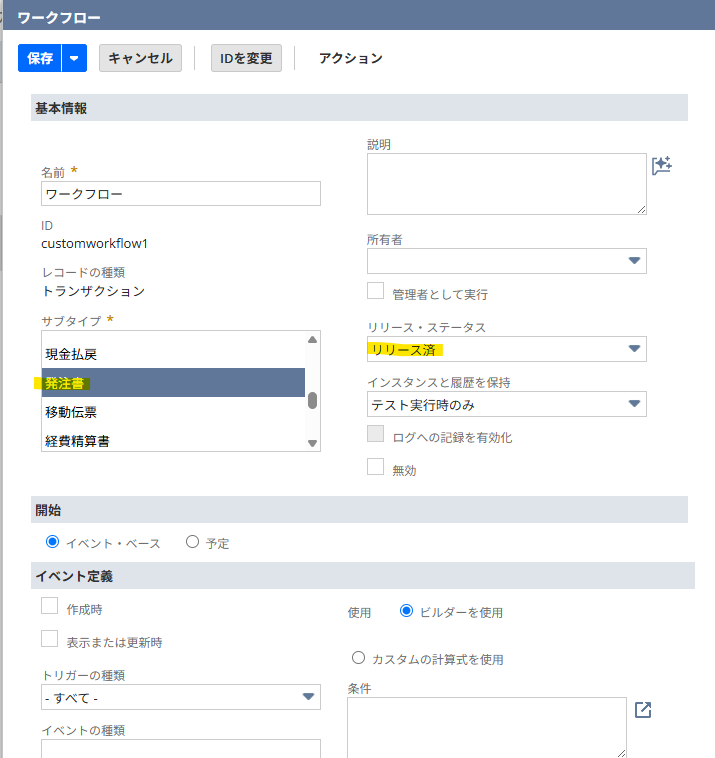This screenshot has width=715, height=758.
Task: Click the 名前 text field
Action: point(181,193)
